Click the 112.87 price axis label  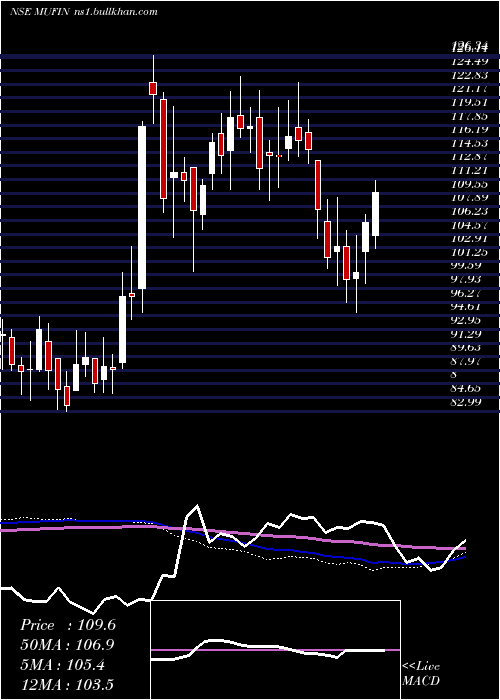(x=470, y=157)
